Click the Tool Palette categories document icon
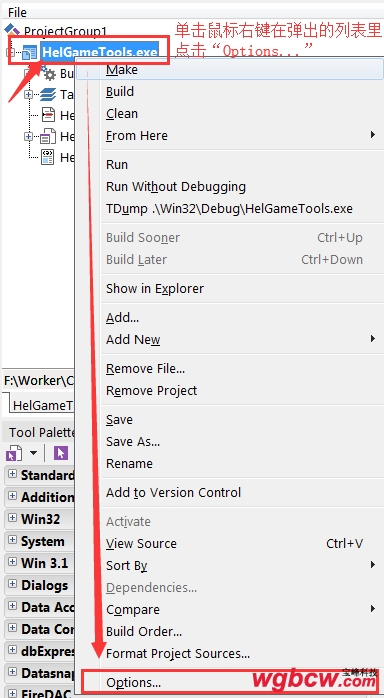The width and height of the screenshot is (384, 698). pos(14,454)
